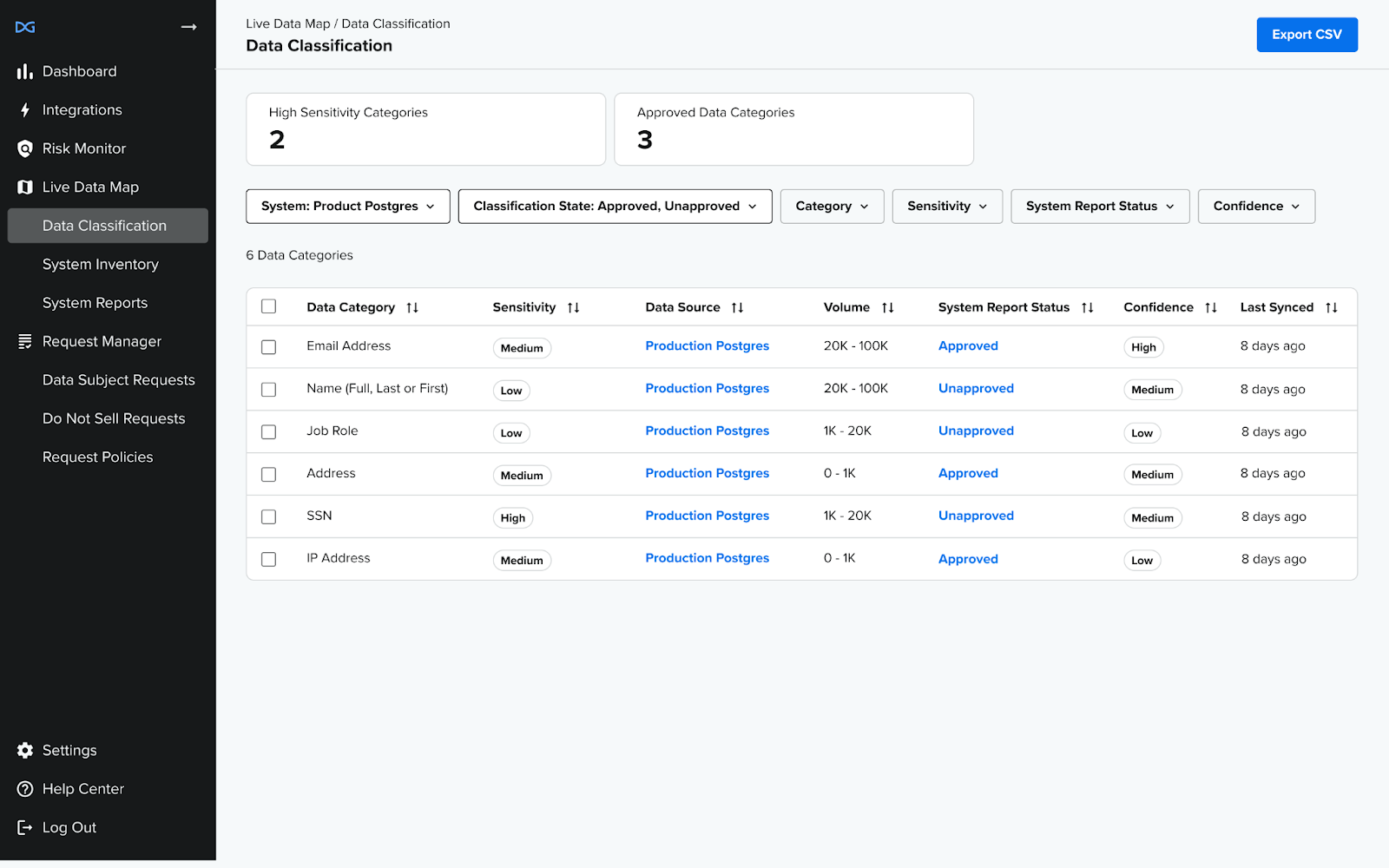Select Data Subject Requests menu entry
Viewport: 1389px width, 868px height.
pos(118,379)
